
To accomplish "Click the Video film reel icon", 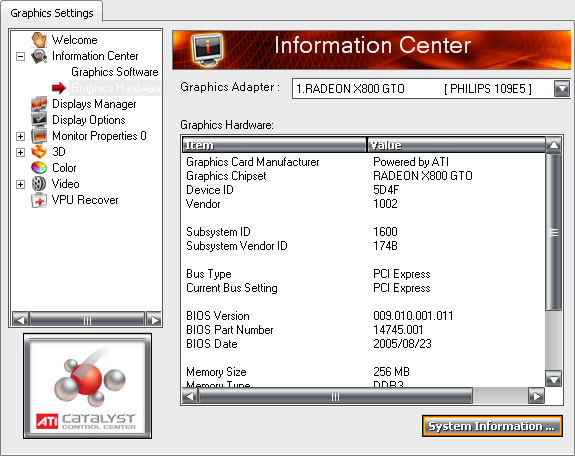I will (x=39, y=184).
